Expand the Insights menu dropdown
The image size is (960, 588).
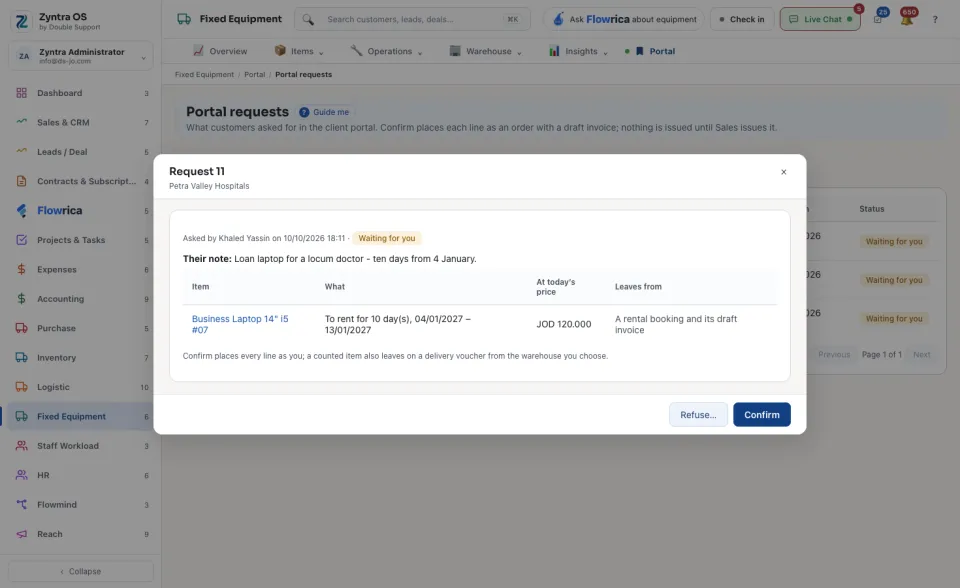pyautogui.click(x=606, y=53)
